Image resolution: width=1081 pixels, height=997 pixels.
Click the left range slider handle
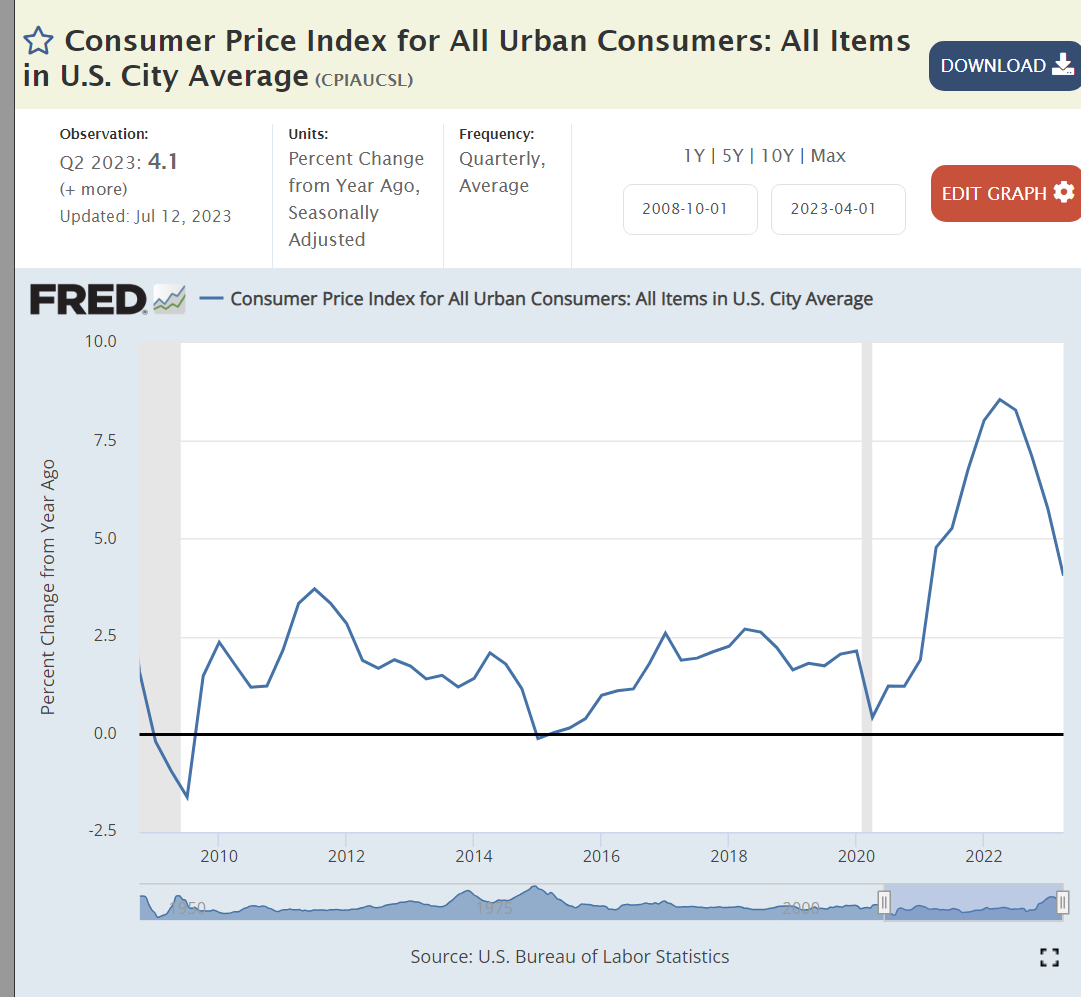pos(884,902)
